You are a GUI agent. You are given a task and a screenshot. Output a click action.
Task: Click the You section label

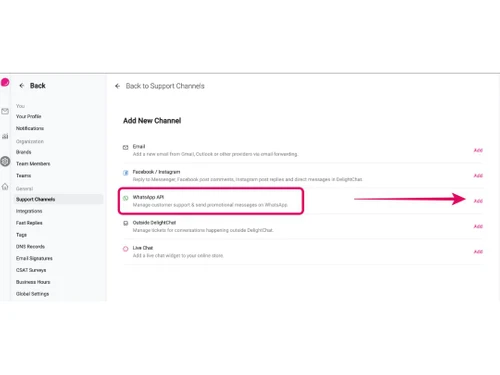(20, 106)
